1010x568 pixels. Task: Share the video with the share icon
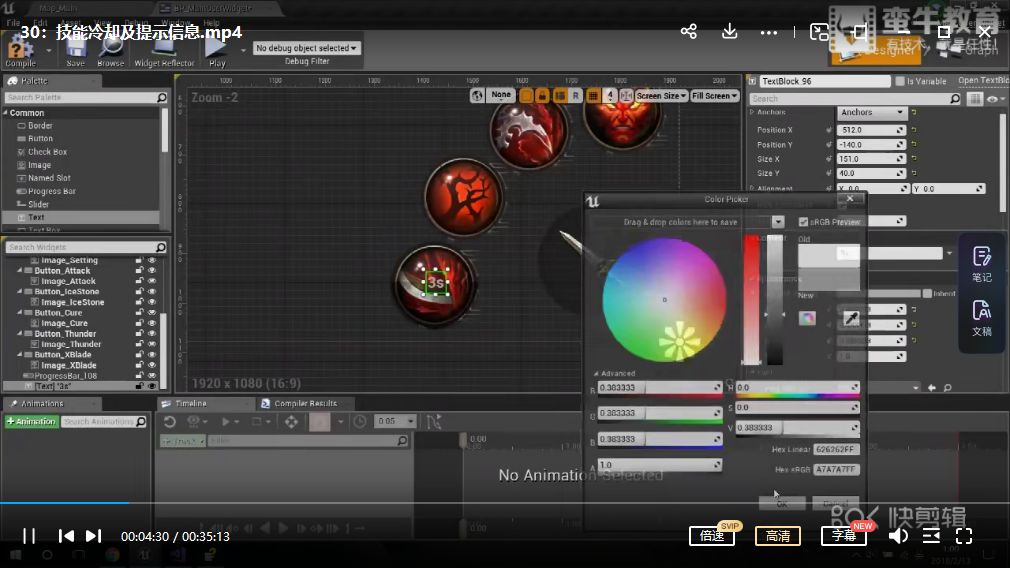pyautogui.click(x=689, y=32)
